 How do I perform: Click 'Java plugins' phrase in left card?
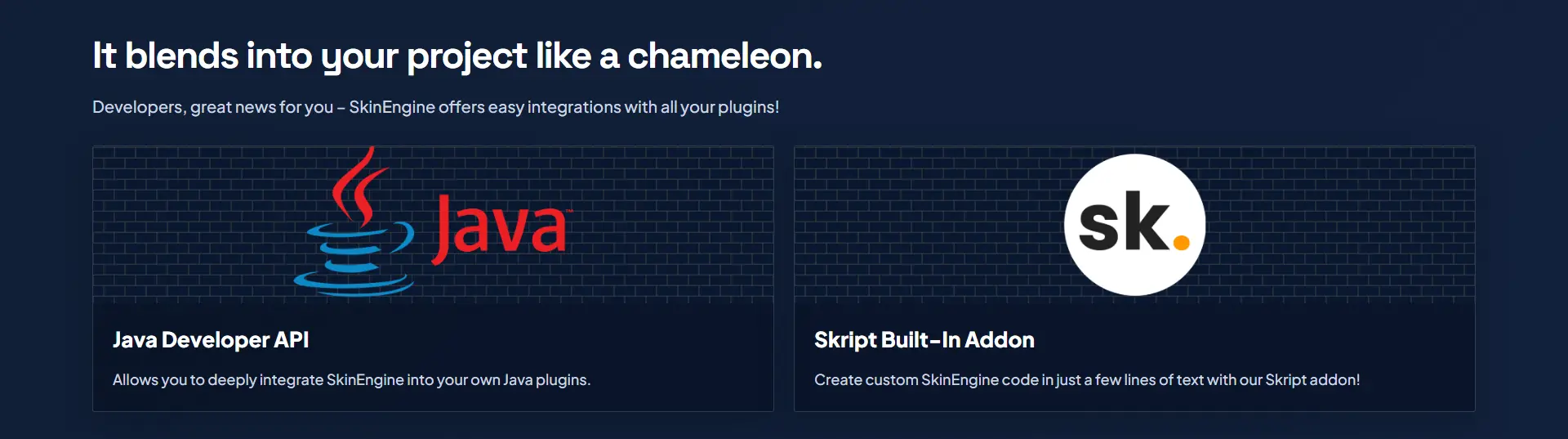[x=546, y=380]
